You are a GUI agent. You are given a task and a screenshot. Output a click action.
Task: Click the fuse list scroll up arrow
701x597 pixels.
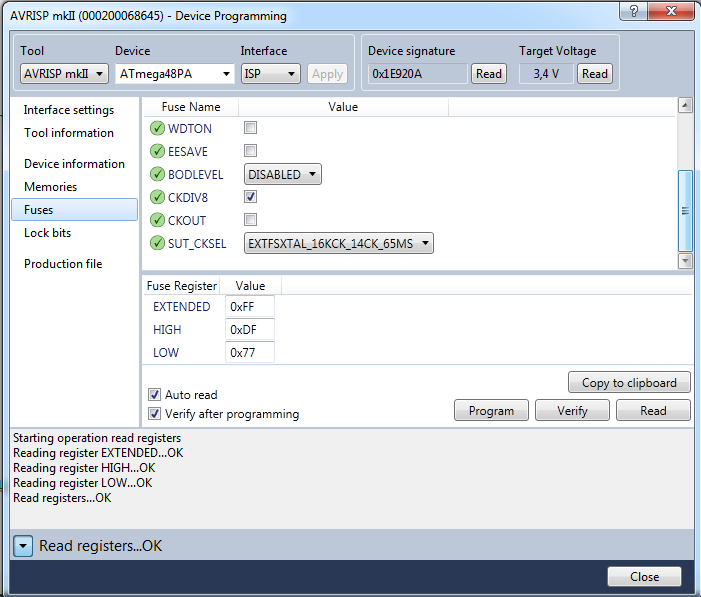click(x=685, y=106)
